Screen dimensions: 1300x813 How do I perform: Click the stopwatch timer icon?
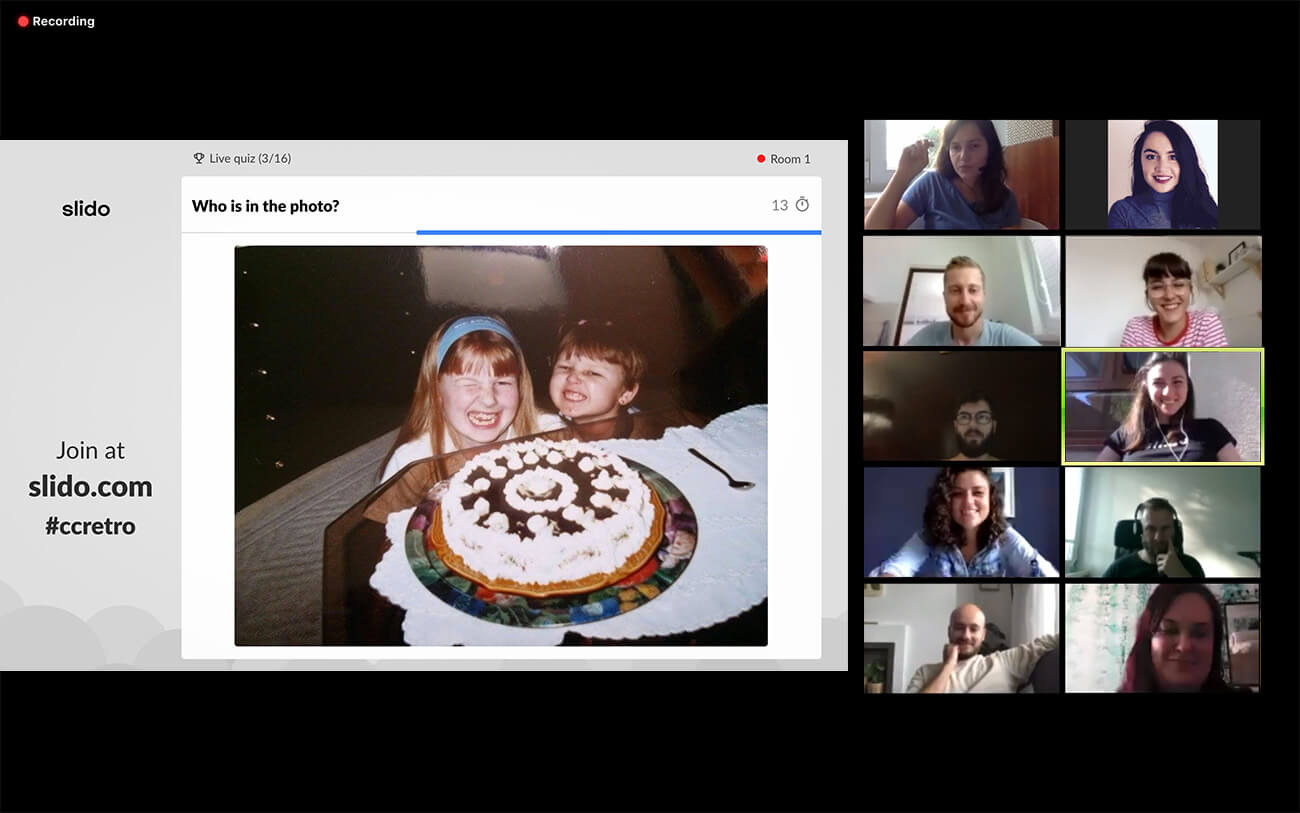click(802, 205)
